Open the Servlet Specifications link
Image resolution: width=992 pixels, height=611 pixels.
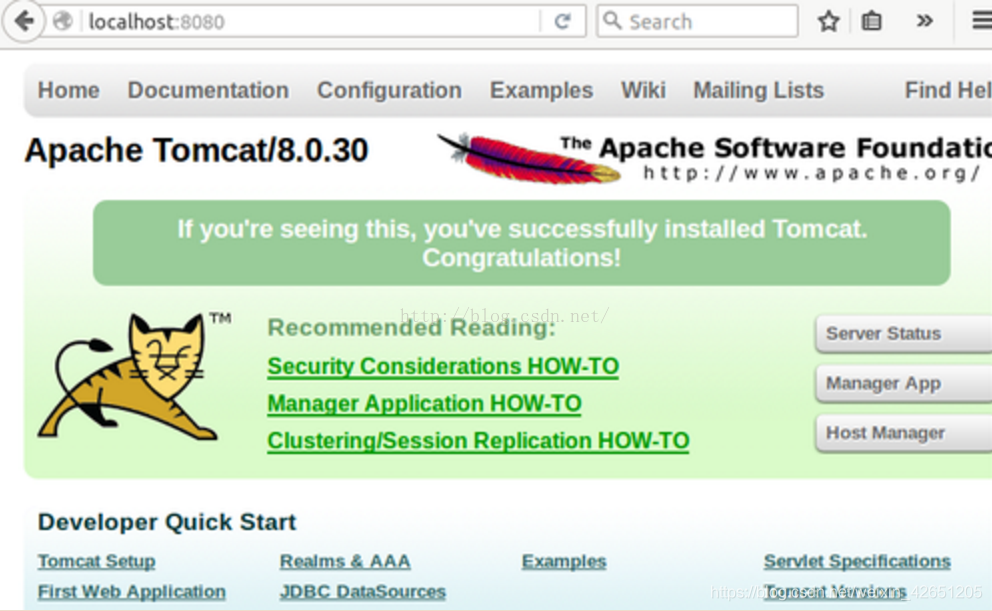[857, 561]
